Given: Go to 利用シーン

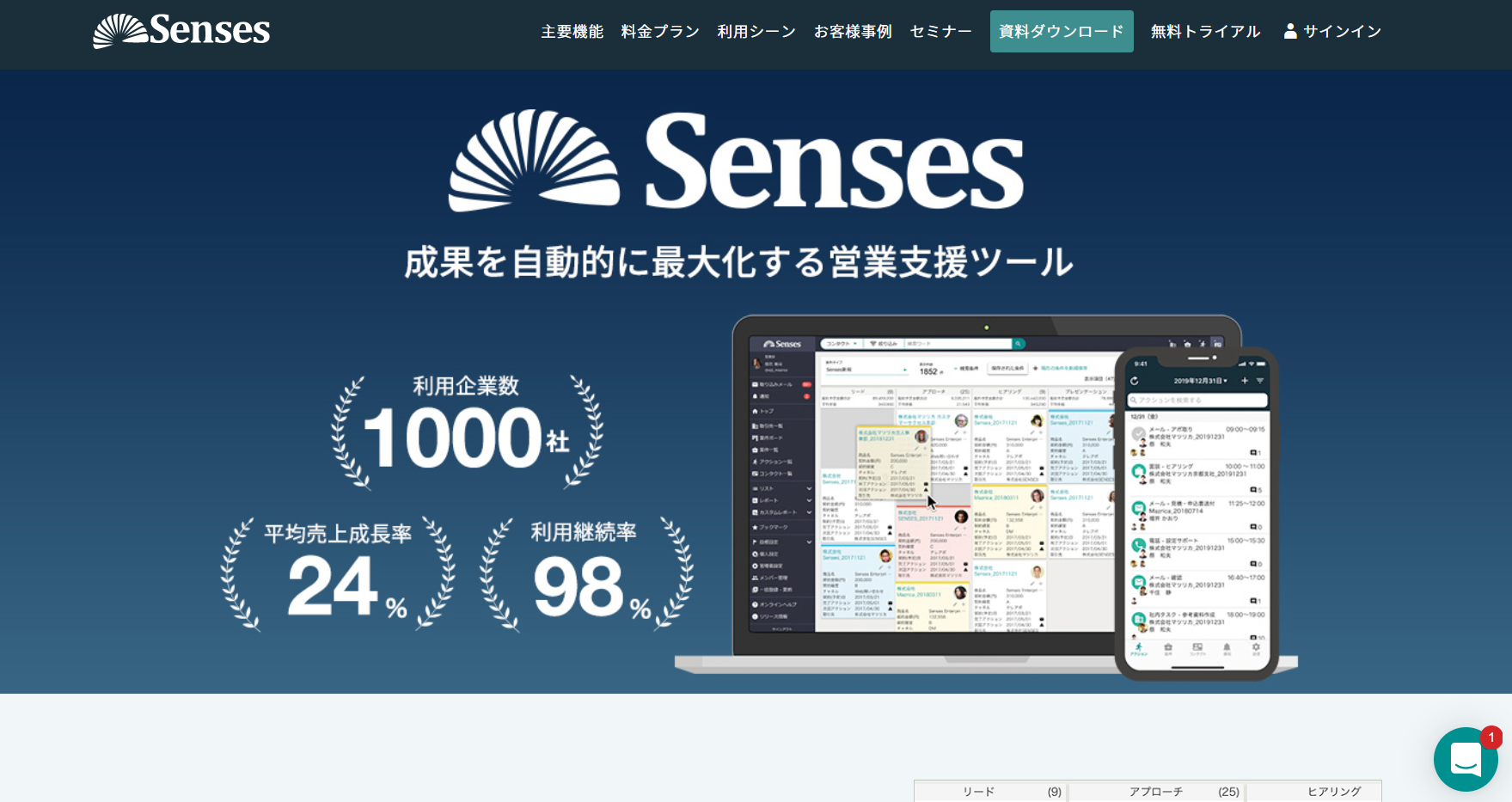Looking at the screenshot, I should coord(756,32).
